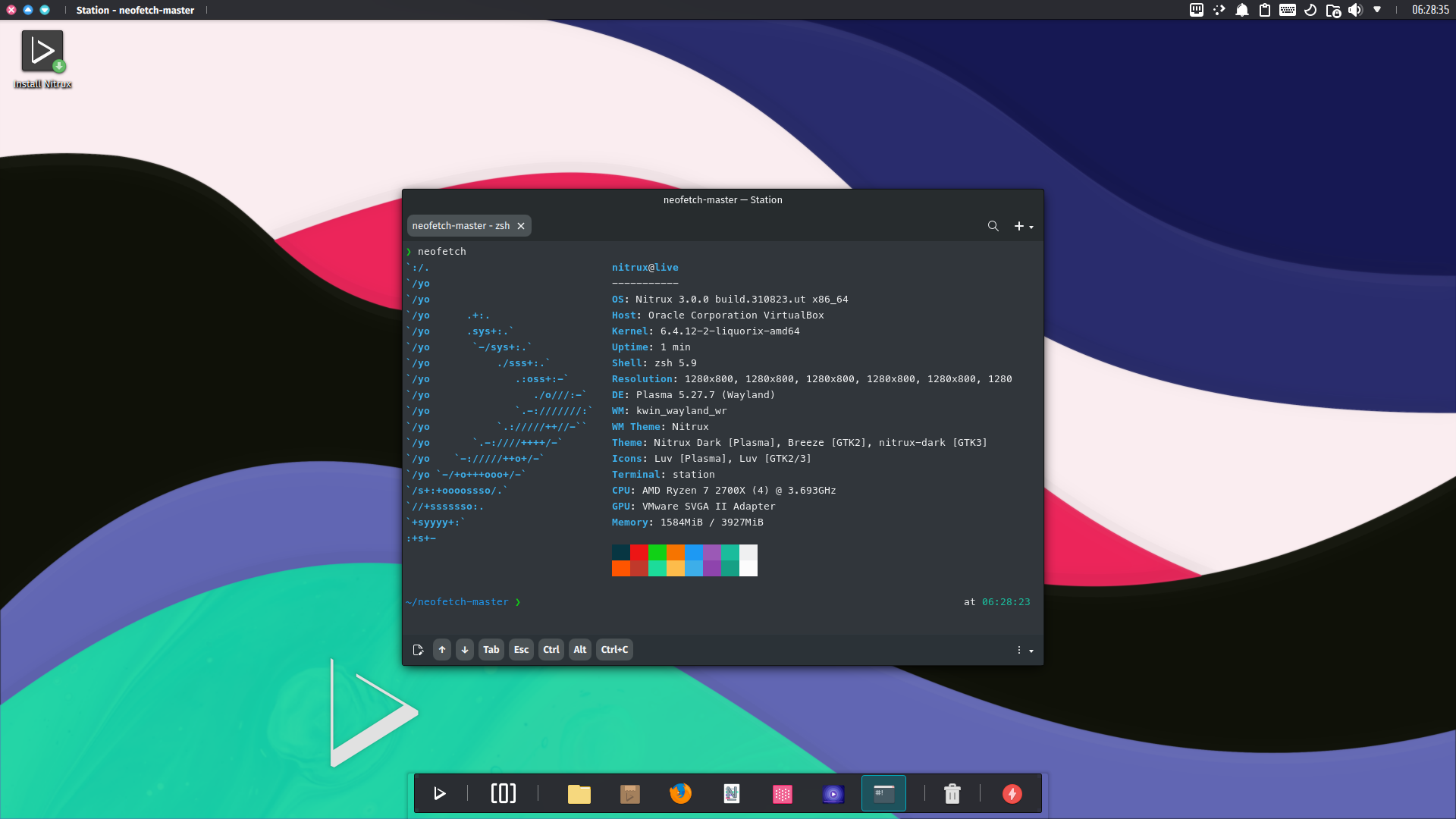Click the virtual keyboard icon in the tray
The width and height of the screenshot is (1456, 819).
(1287, 10)
